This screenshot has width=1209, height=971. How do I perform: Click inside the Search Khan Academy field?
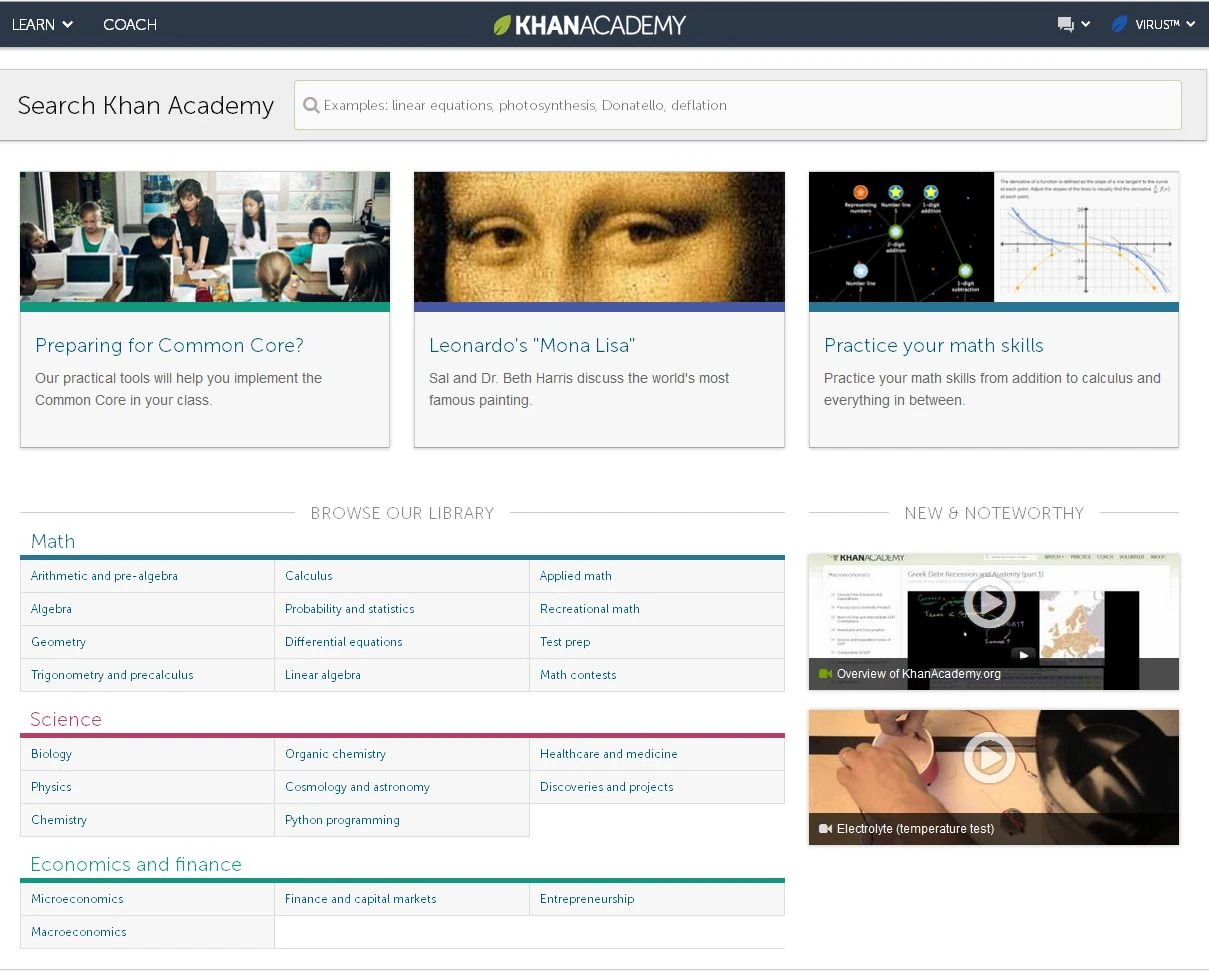click(700, 105)
